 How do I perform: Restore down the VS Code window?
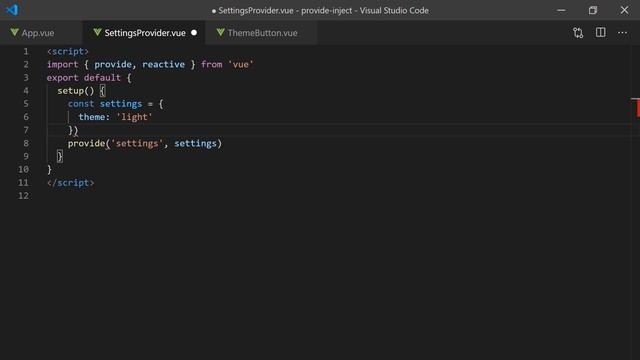coord(593,10)
